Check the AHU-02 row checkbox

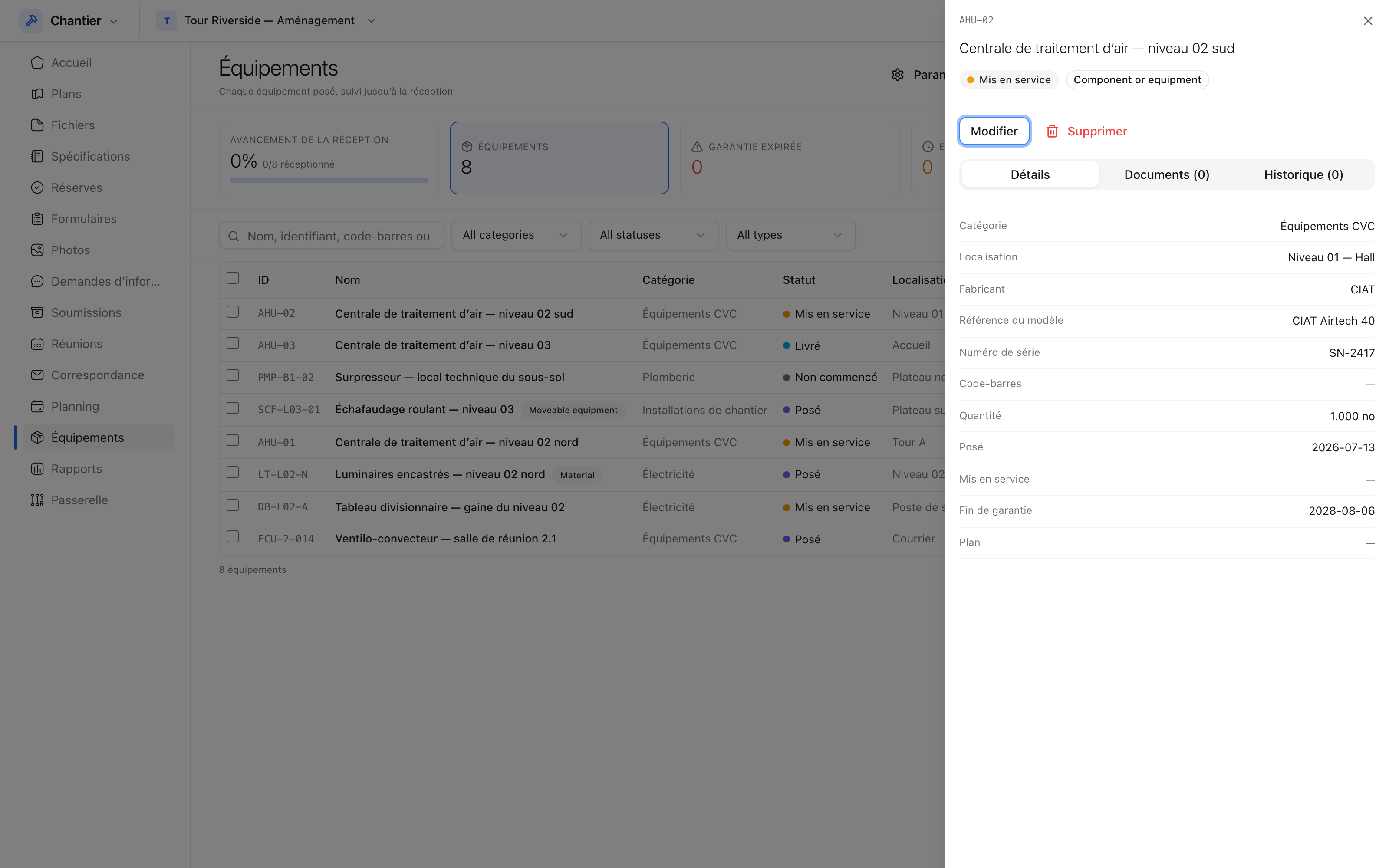[x=233, y=312]
